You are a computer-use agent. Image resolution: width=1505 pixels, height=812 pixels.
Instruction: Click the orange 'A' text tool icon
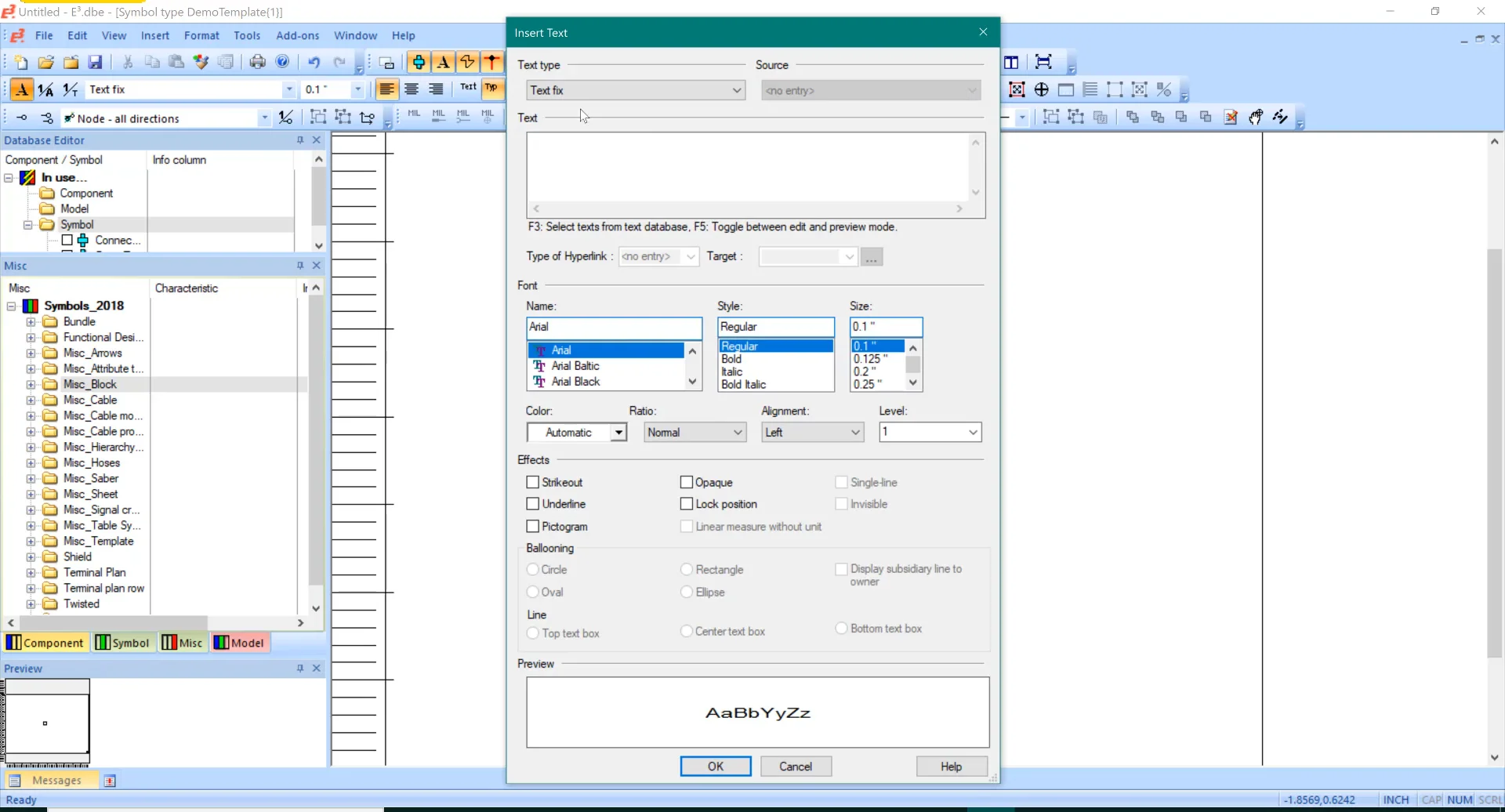[x=443, y=63]
